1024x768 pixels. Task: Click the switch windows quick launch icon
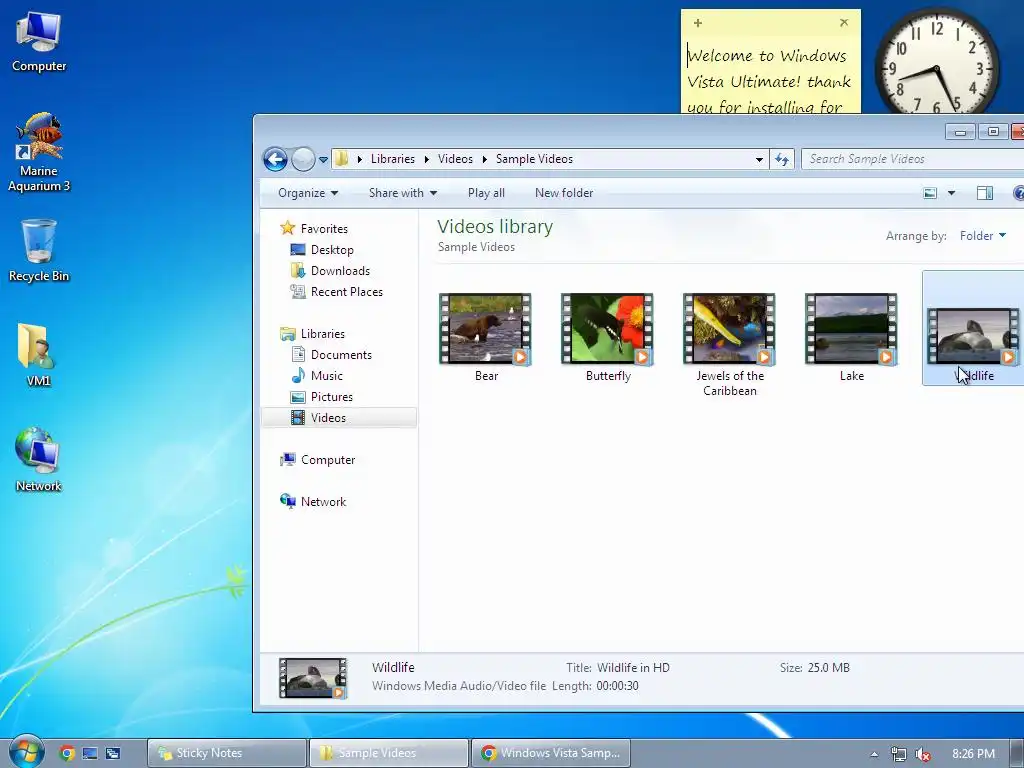tap(113, 753)
